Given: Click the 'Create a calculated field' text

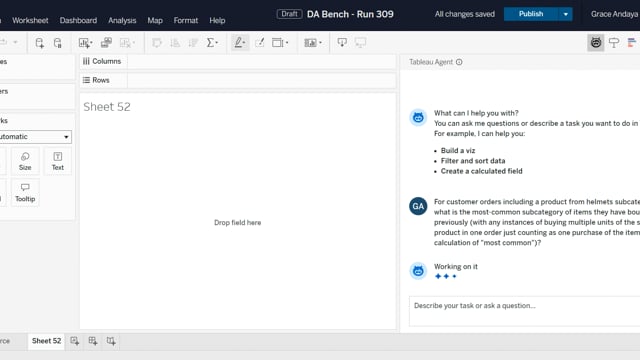Looking at the screenshot, I should 482,171.
